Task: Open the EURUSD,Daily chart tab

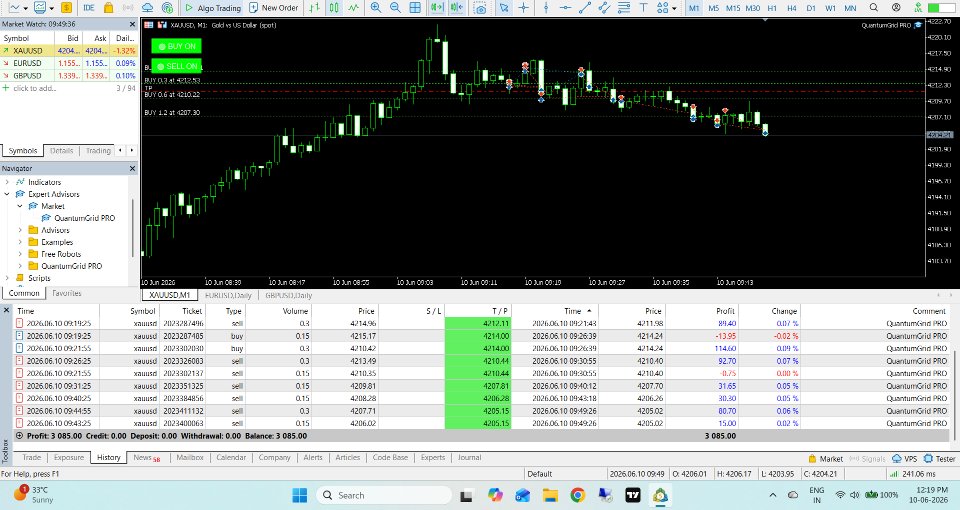Action: coord(228,295)
